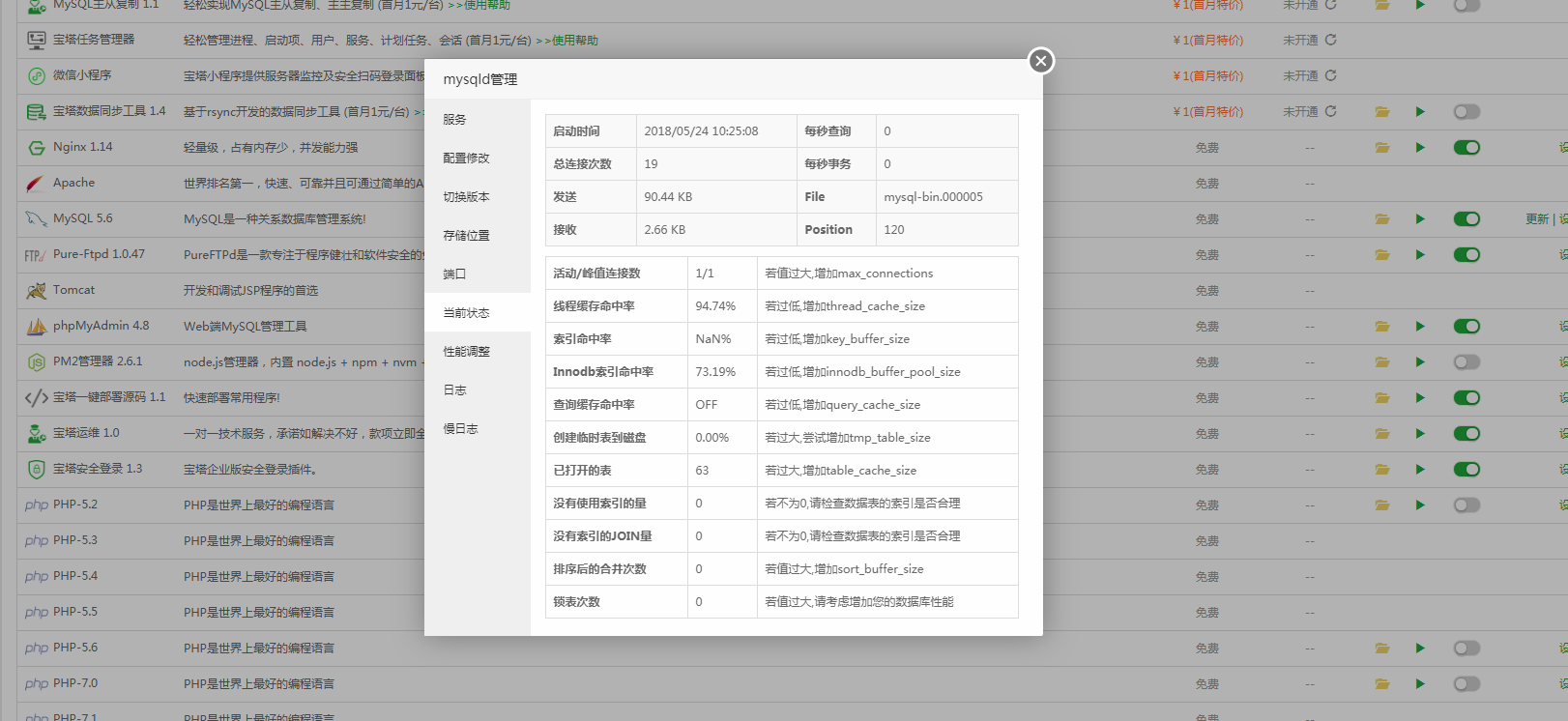This screenshot has width=1568, height=721.
Task: Click play arrow icon in MySQL 5.6 row
Action: pos(1420,219)
